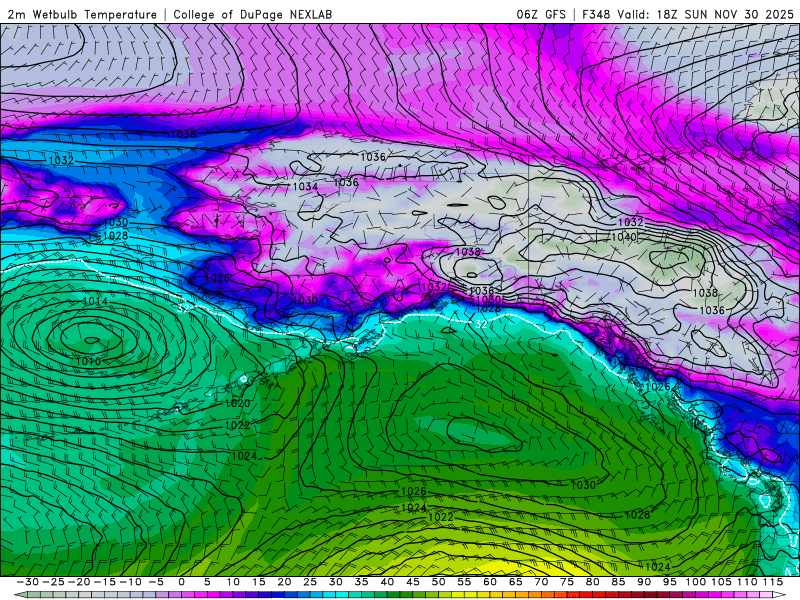This screenshot has height=600, width=800.
Task: Click the 50 value on the color scale
Action: coord(438,582)
